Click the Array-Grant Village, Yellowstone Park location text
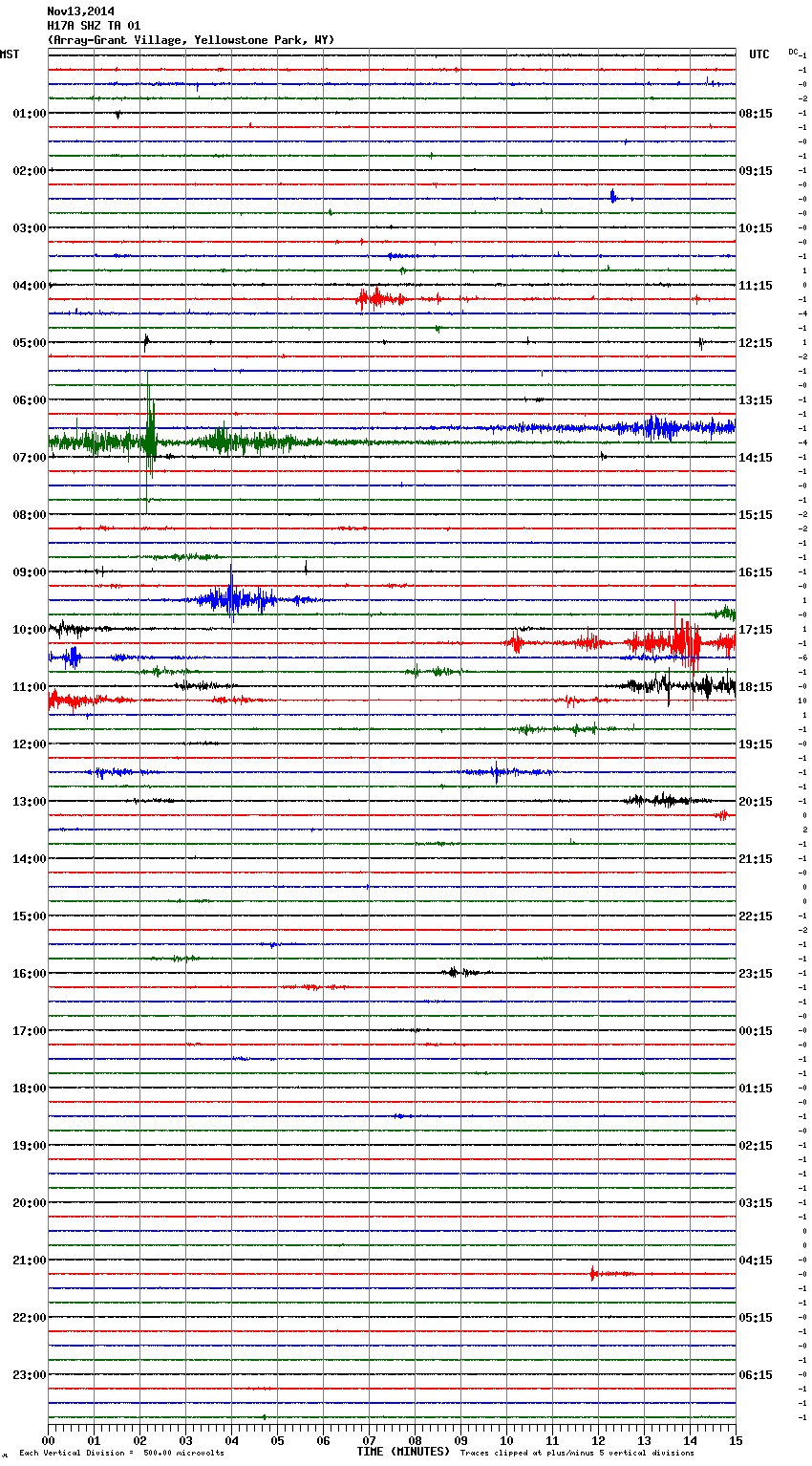 [x=191, y=40]
